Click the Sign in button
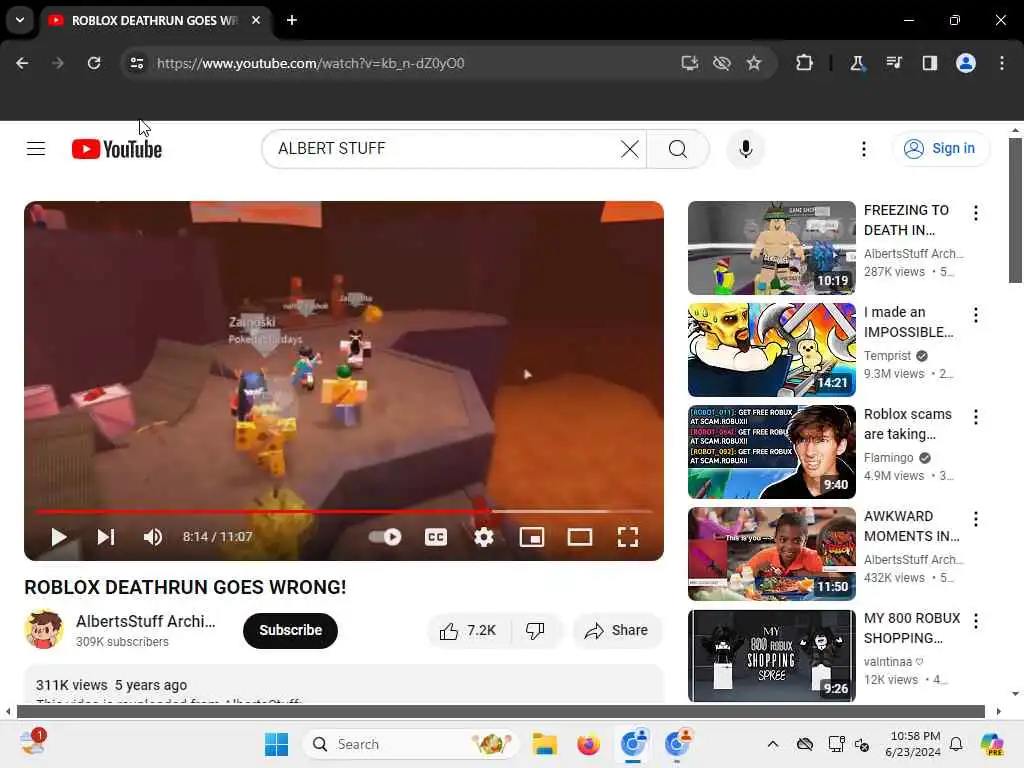The image size is (1024, 768). coord(940,149)
